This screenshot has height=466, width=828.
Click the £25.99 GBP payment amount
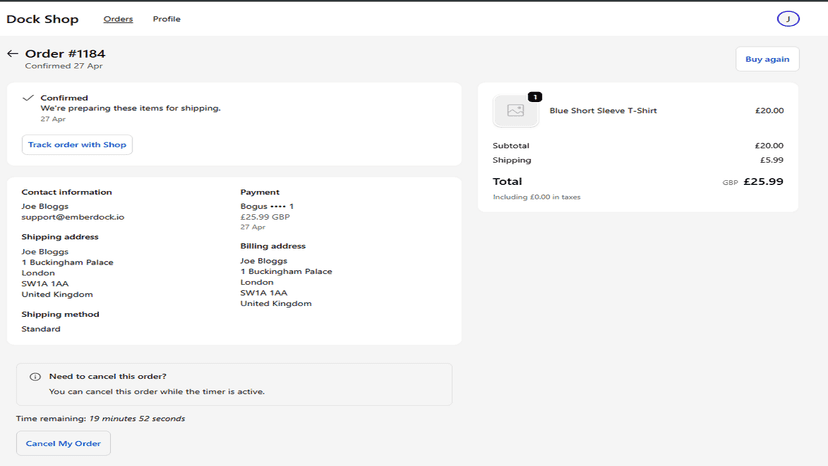point(265,217)
